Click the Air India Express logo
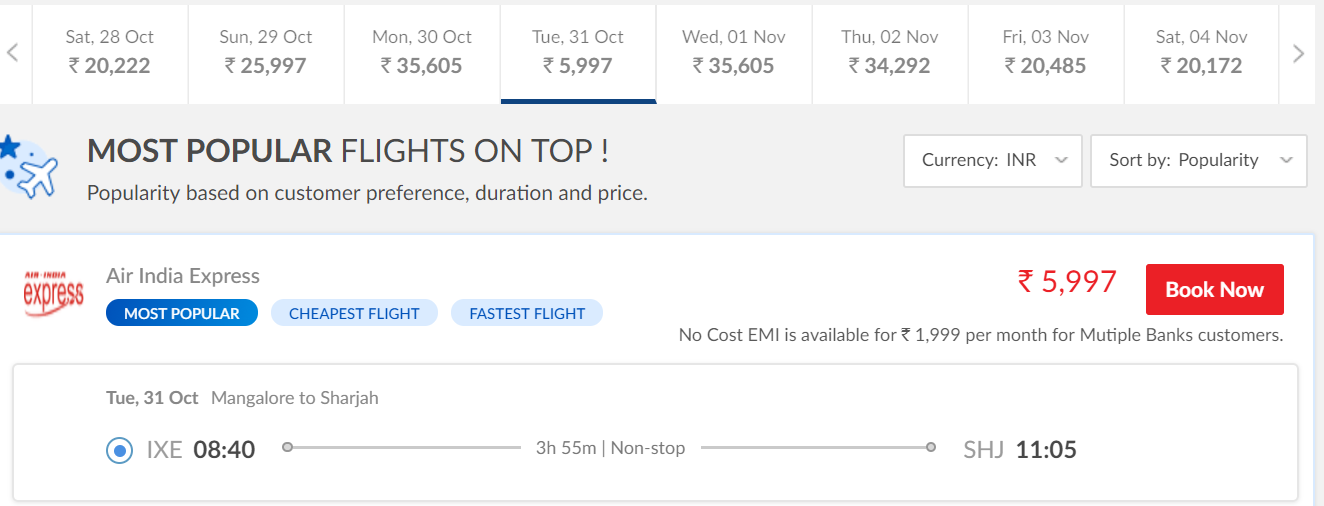 53,293
